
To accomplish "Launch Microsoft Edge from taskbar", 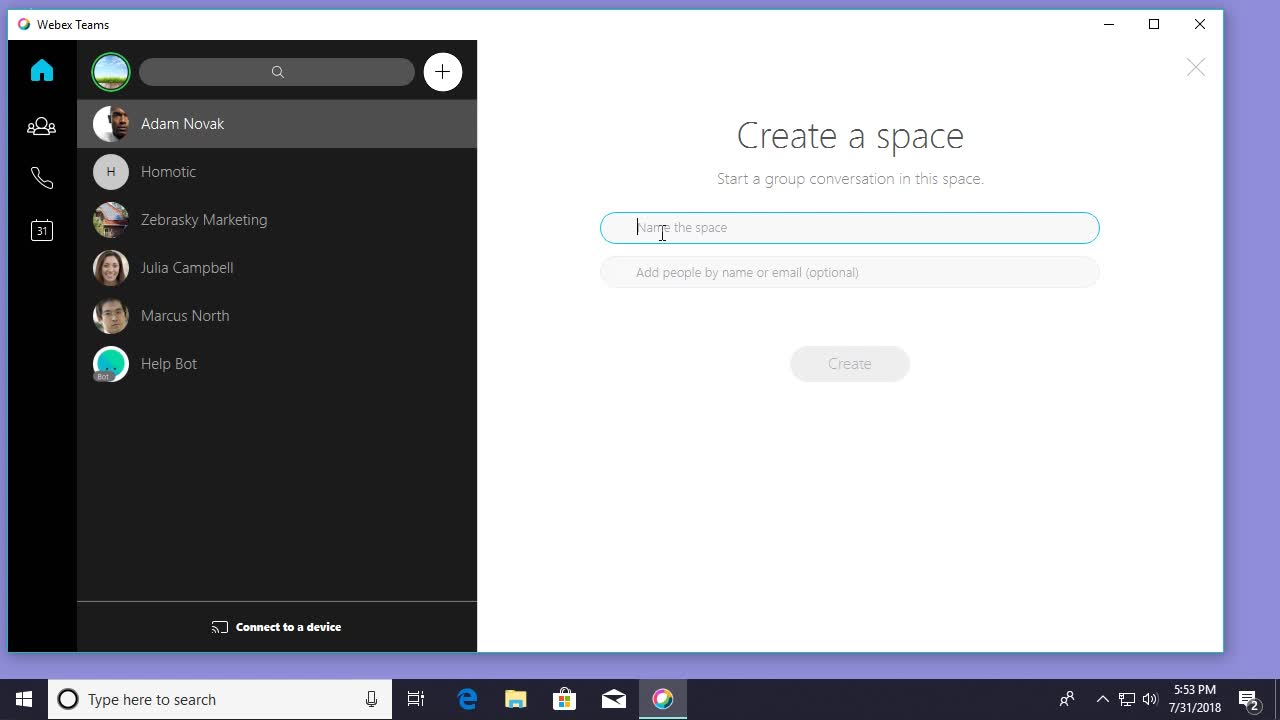I will click(467, 699).
